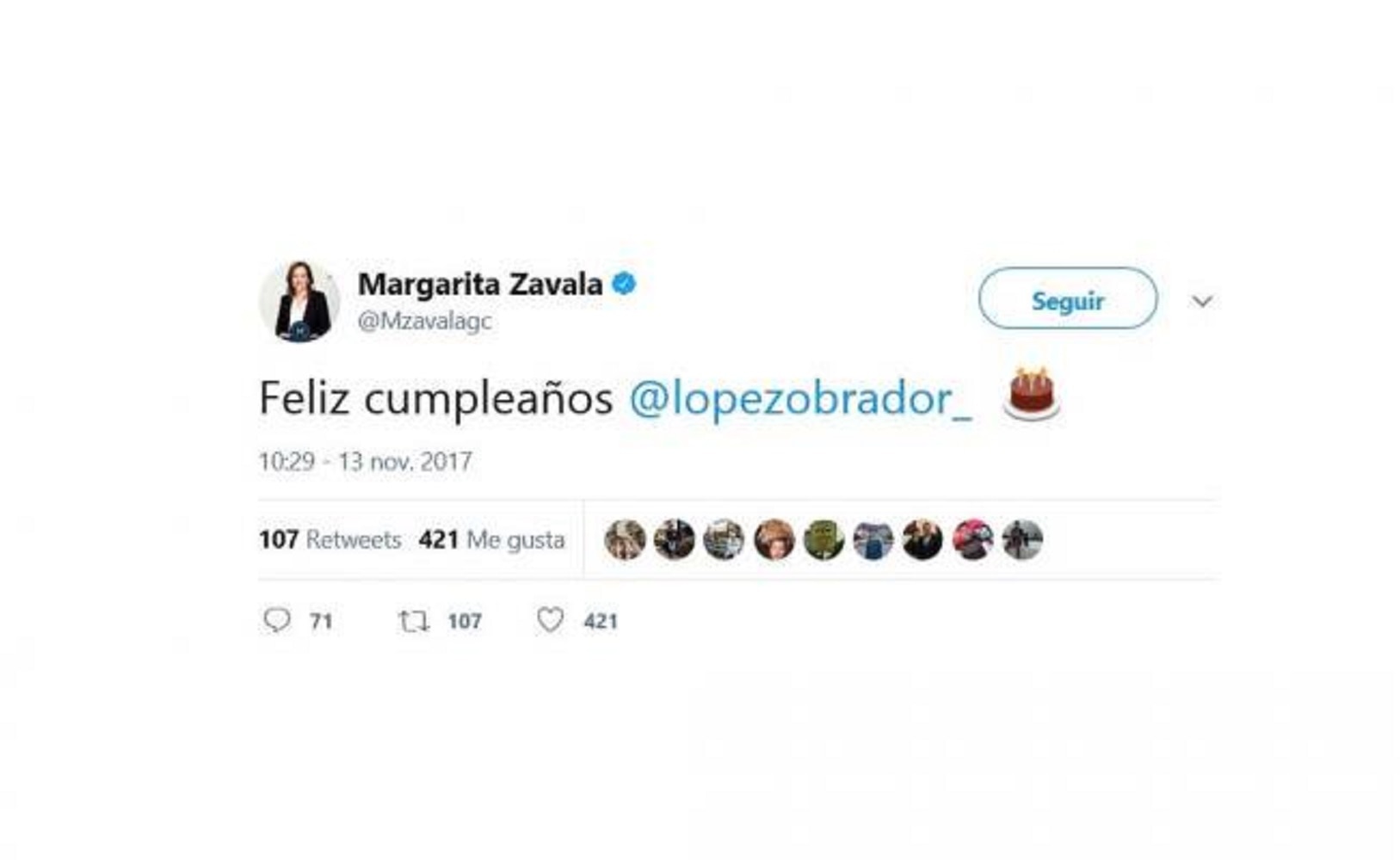Follow the account with Seguir button
This screenshot has height=860, width=1400.
(x=1068, y=298)
